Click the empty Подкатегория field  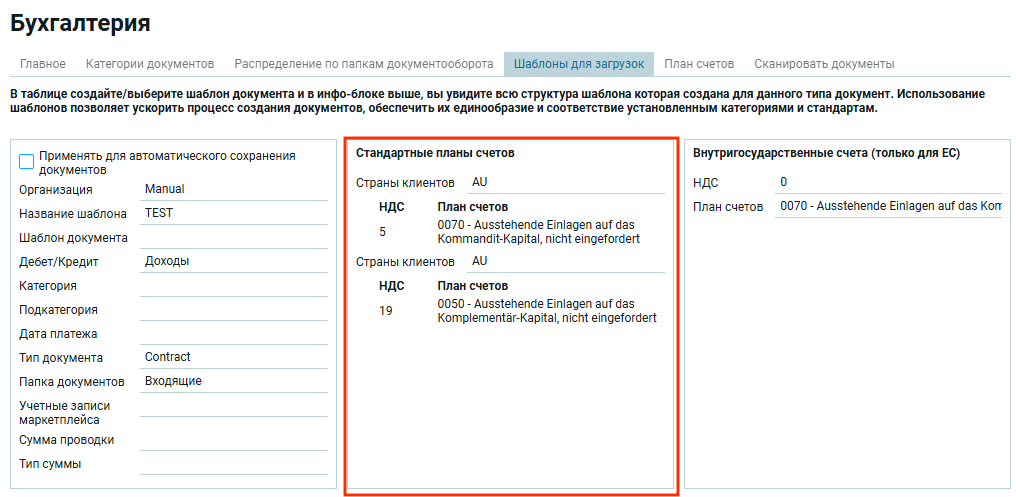pyautogui.click(x=233, y=310)
